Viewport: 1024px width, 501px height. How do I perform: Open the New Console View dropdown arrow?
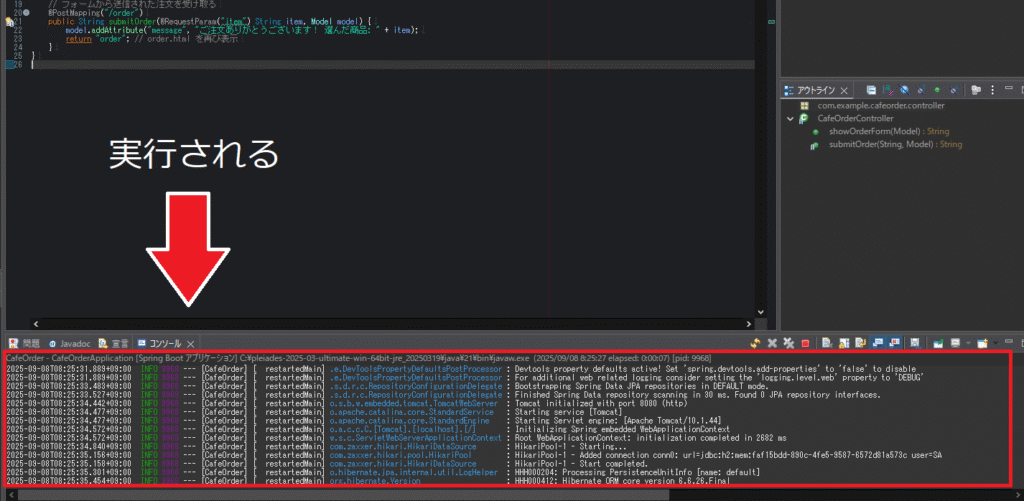[996, 343]
